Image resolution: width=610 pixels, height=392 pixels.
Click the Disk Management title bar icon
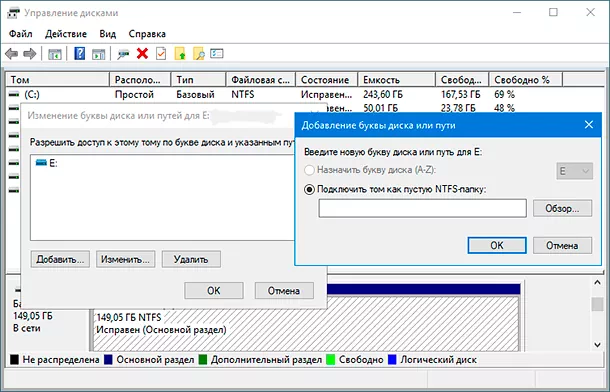click(x=13, y=13)
